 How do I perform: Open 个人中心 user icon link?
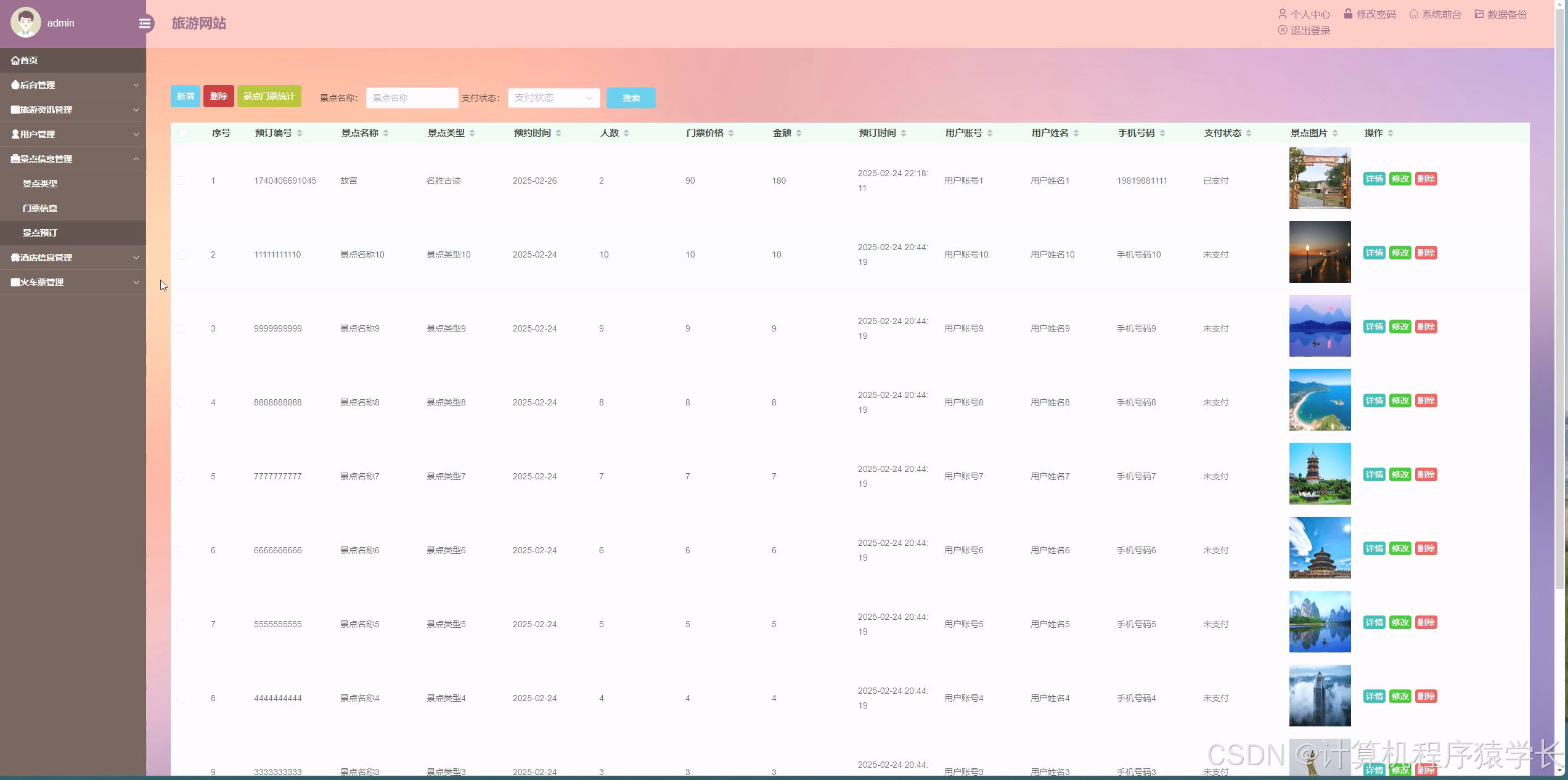pyautogui.click(x=1283, y=14)
